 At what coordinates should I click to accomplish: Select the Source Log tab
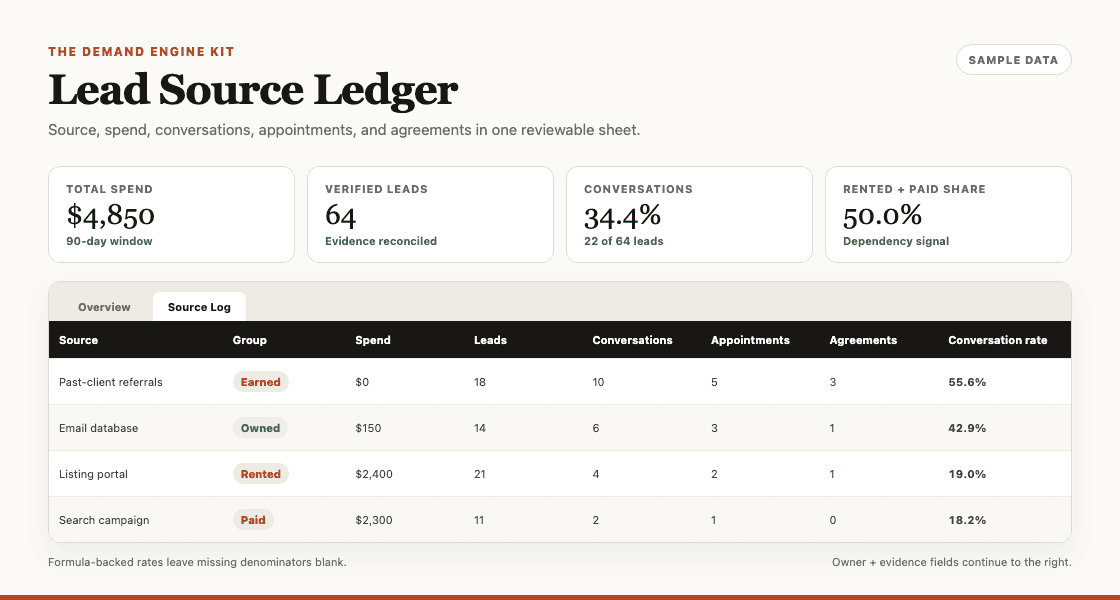pos(199,307)
